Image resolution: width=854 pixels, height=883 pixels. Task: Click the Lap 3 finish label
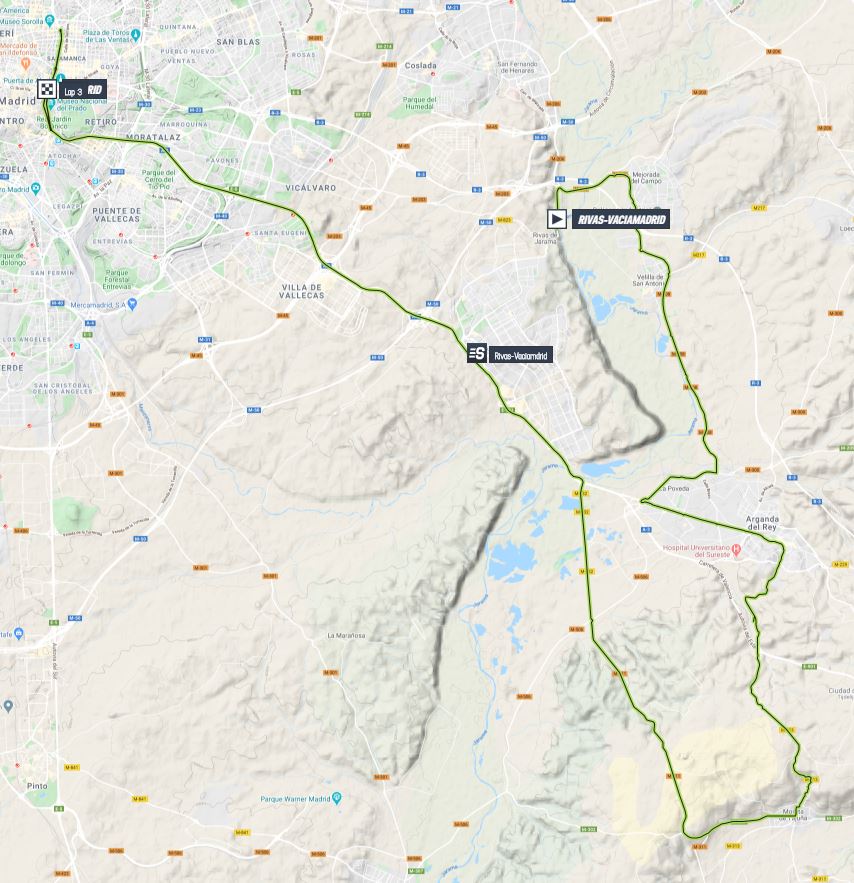coord(83,90)
